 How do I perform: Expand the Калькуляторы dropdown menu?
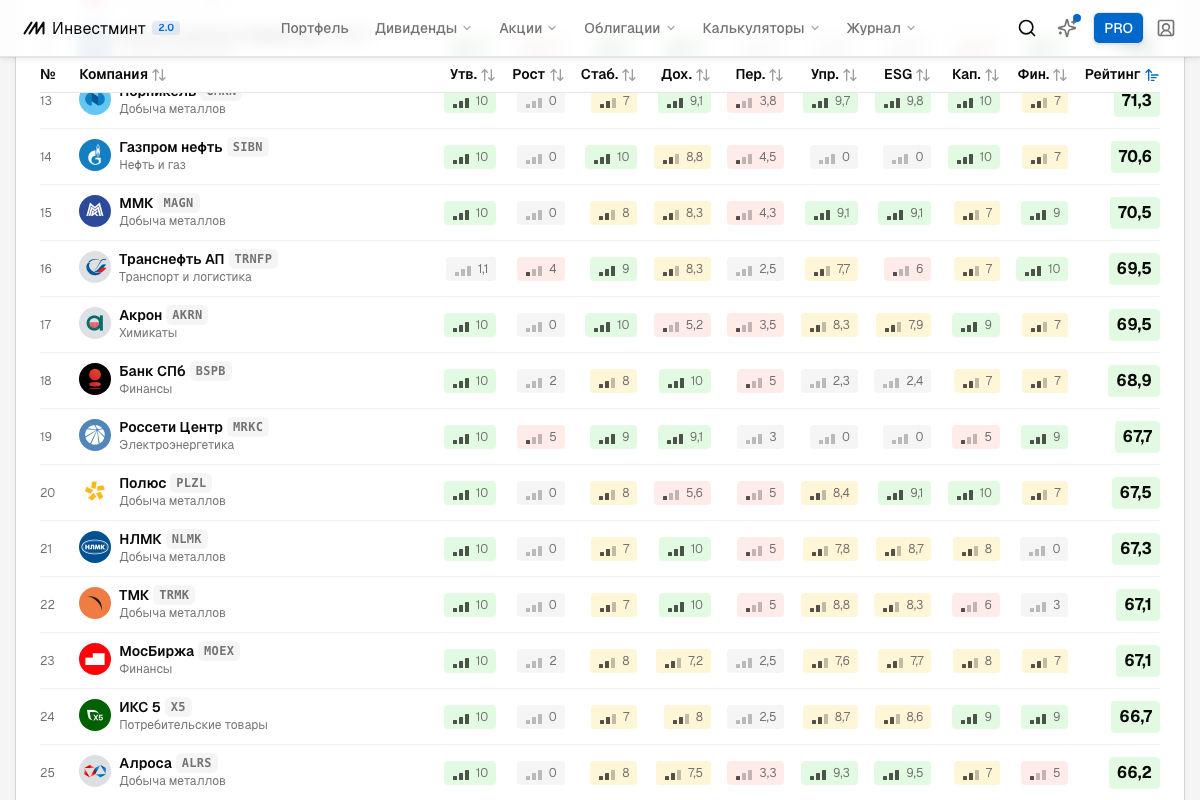[x=761, y=28]
